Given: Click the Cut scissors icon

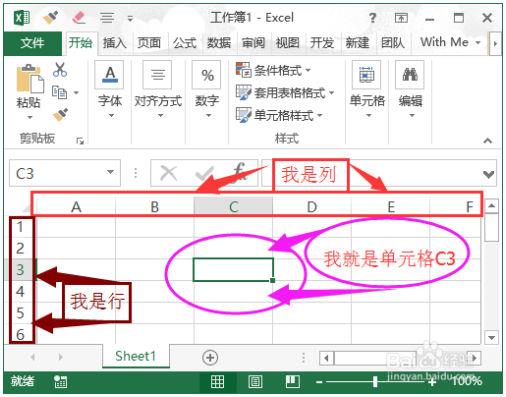Looking at the screenshot, I should (60, 70).
